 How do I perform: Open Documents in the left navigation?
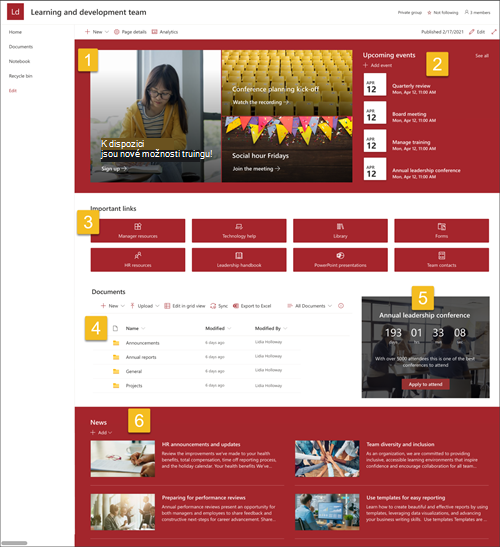tap(21, 47)
